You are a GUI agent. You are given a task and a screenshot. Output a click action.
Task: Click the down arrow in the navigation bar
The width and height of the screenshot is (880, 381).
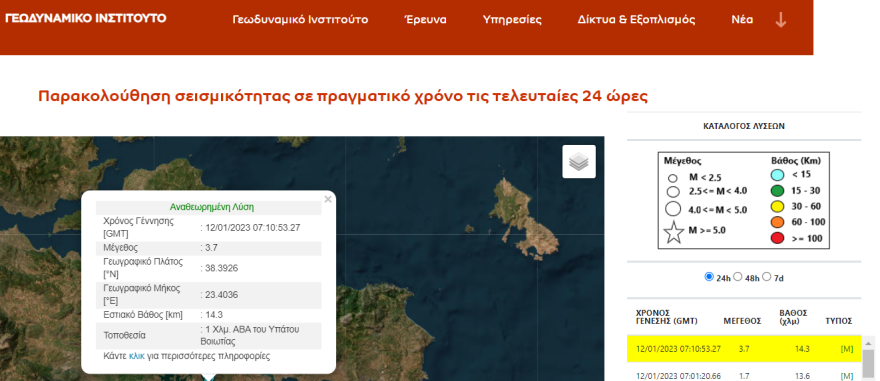click(x=781, y=20)
